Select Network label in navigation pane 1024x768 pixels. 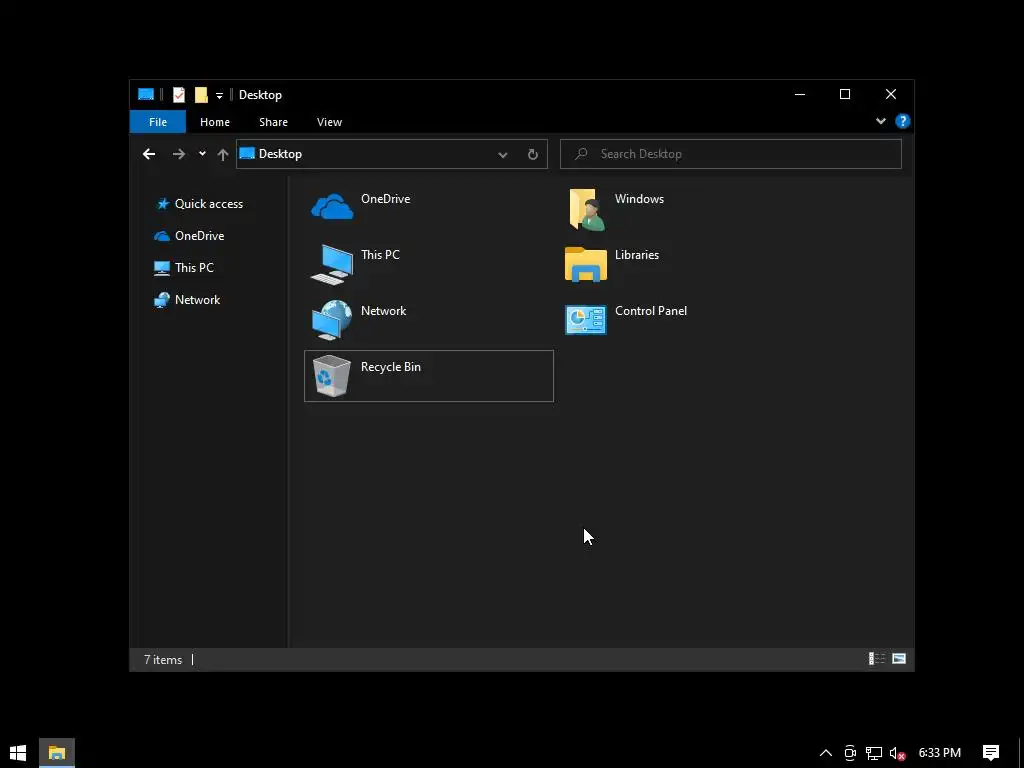197,300
